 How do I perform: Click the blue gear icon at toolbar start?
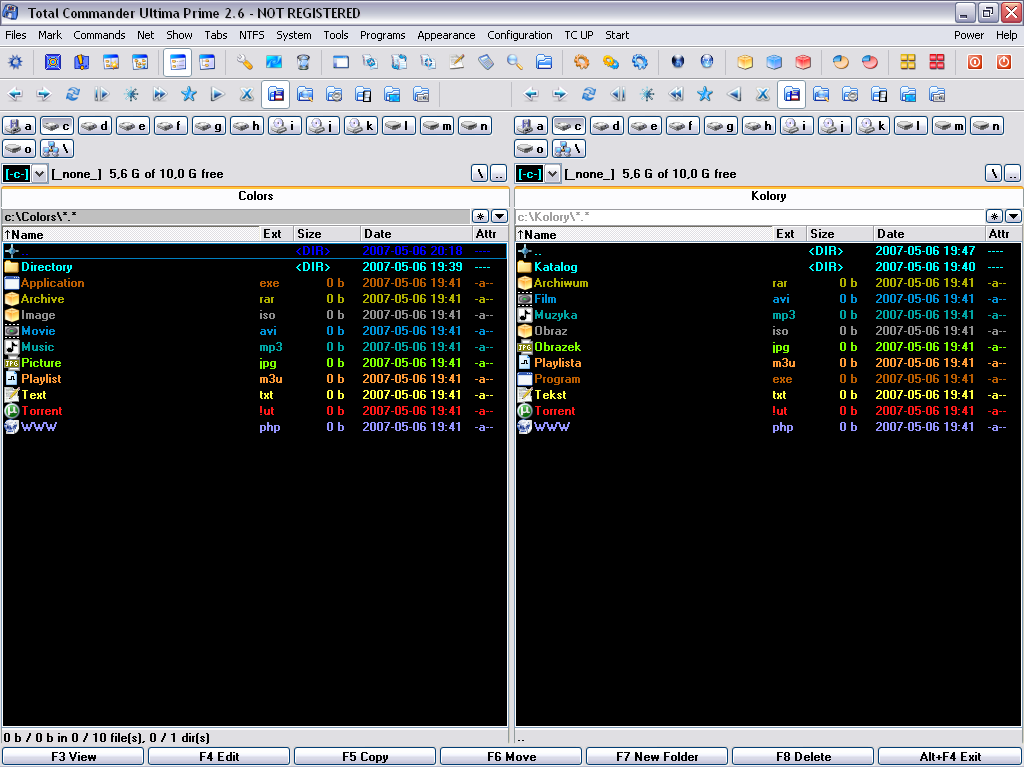pyautogui.click(x=15, y=62)
